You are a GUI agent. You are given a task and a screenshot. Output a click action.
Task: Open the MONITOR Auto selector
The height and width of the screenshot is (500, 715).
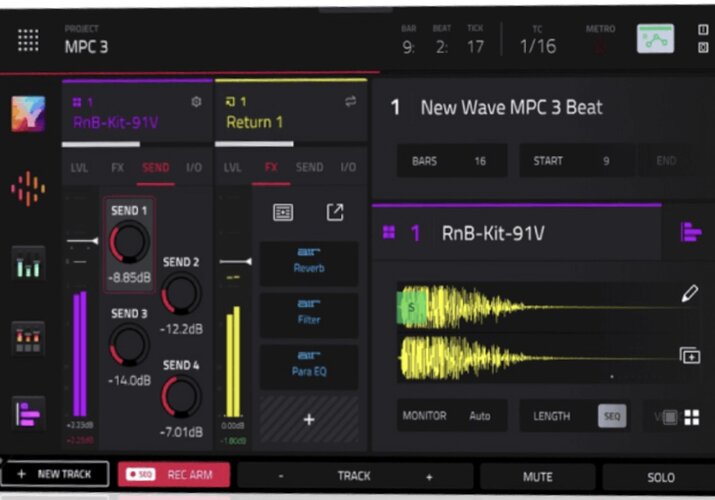(452, 416)
